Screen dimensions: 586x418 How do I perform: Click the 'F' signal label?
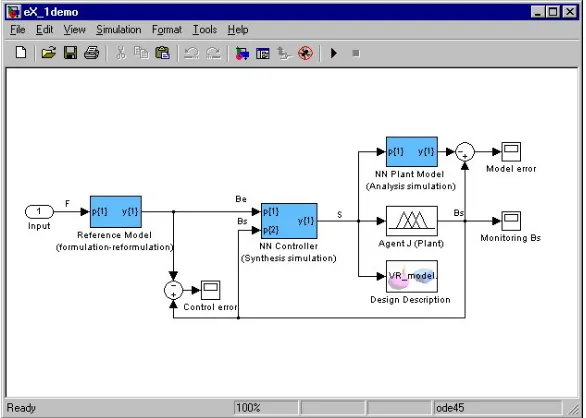coord(67,203)
